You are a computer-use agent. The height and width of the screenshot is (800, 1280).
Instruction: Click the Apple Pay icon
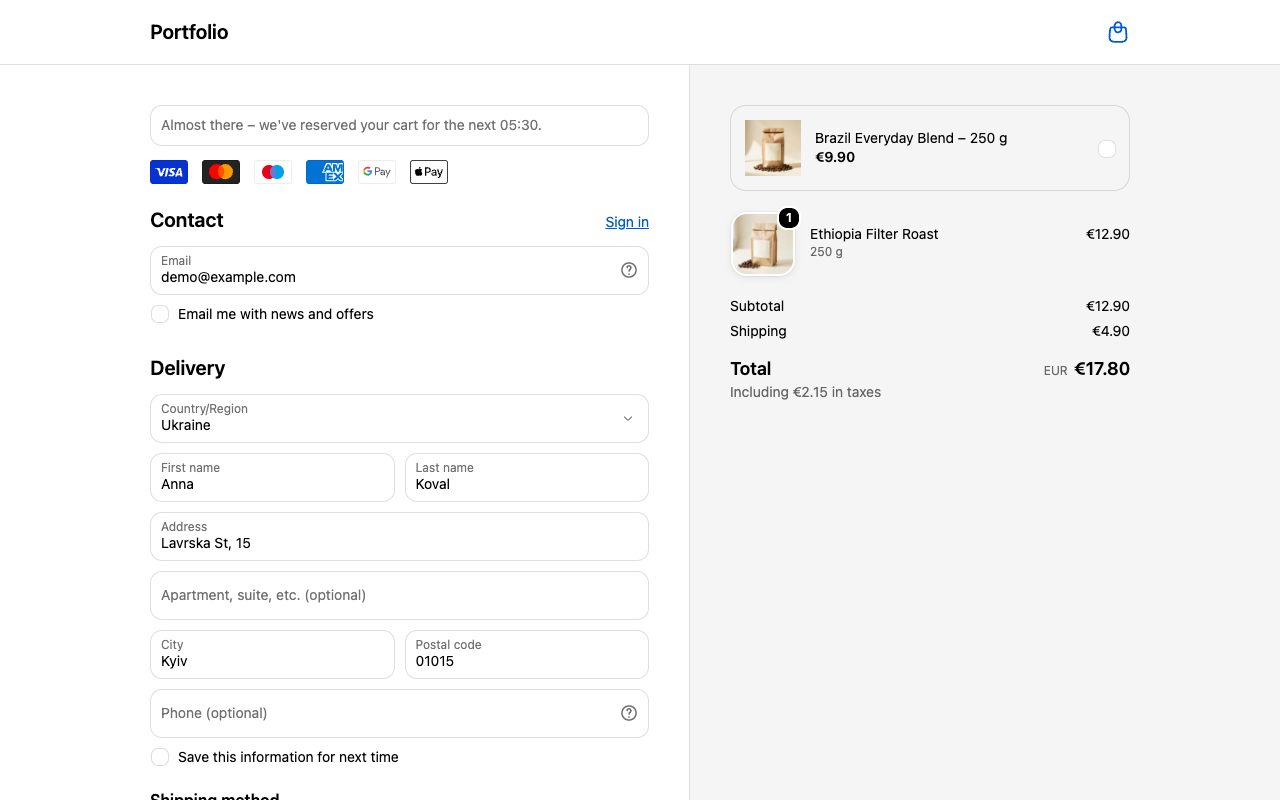tap(429, 172)
